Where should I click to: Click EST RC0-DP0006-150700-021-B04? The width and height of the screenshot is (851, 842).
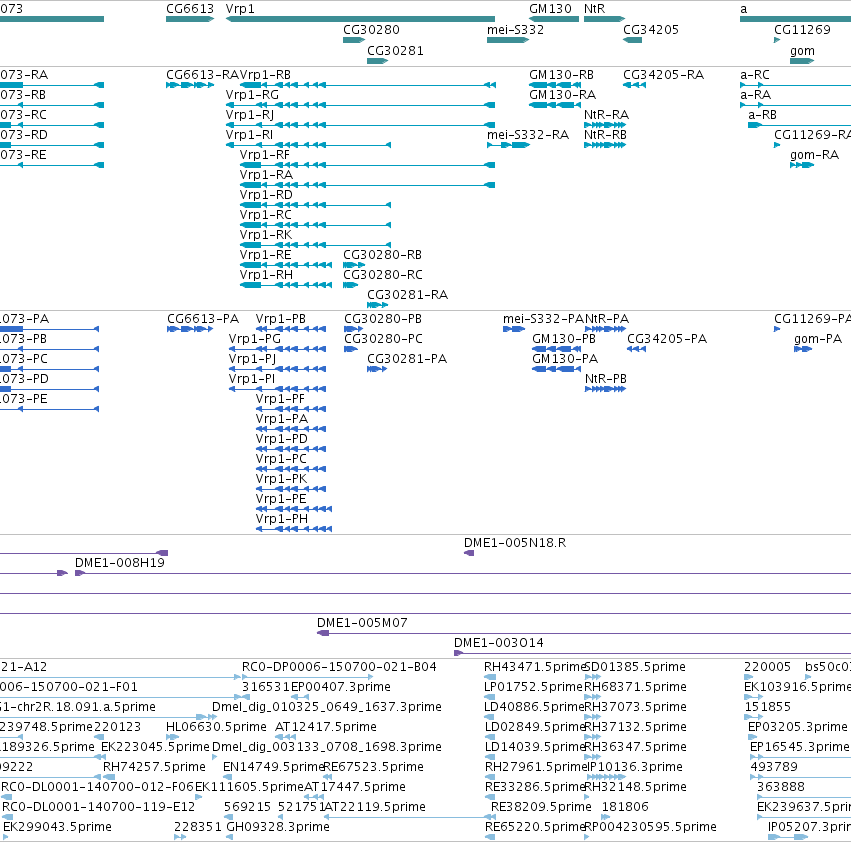pyautogui.click(x=307, y=677)
